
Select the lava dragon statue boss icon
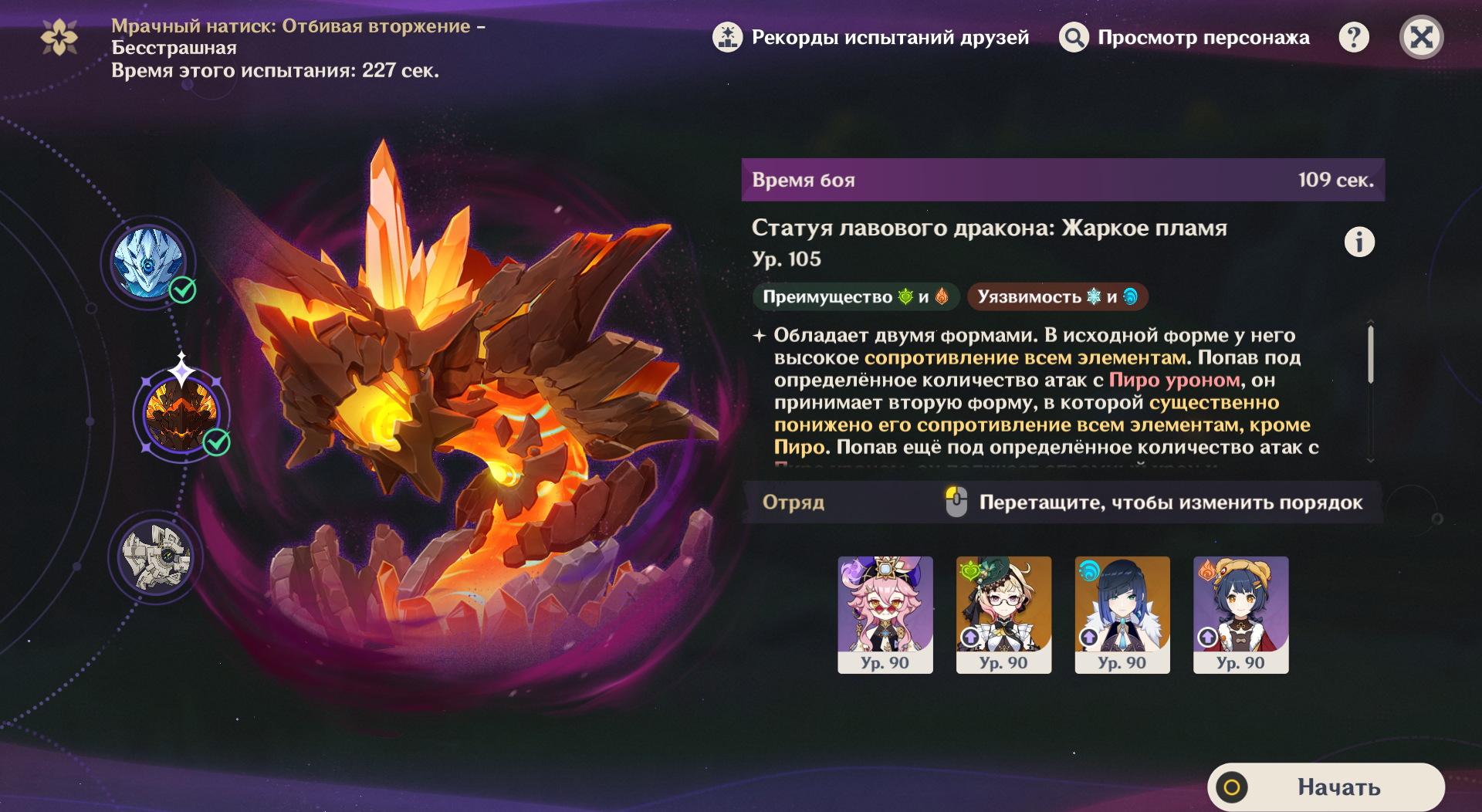click(182, 414)
